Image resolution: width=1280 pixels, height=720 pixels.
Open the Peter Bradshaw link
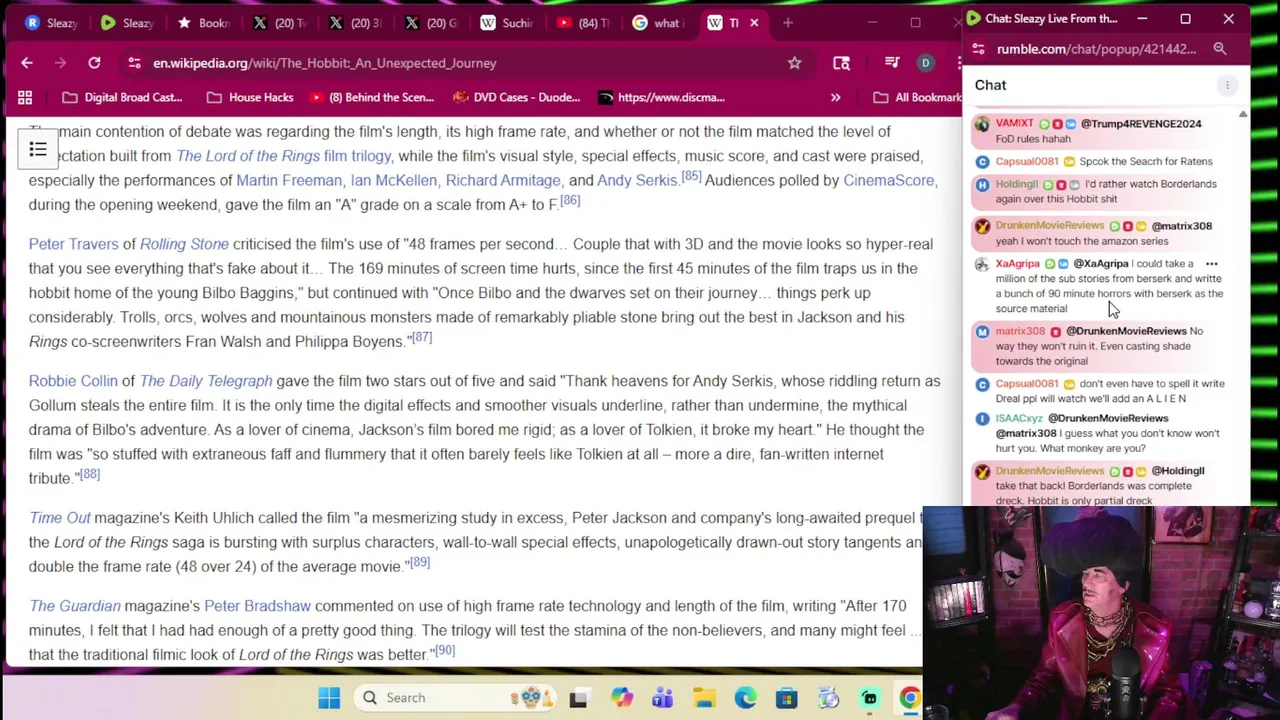point(257,606)
